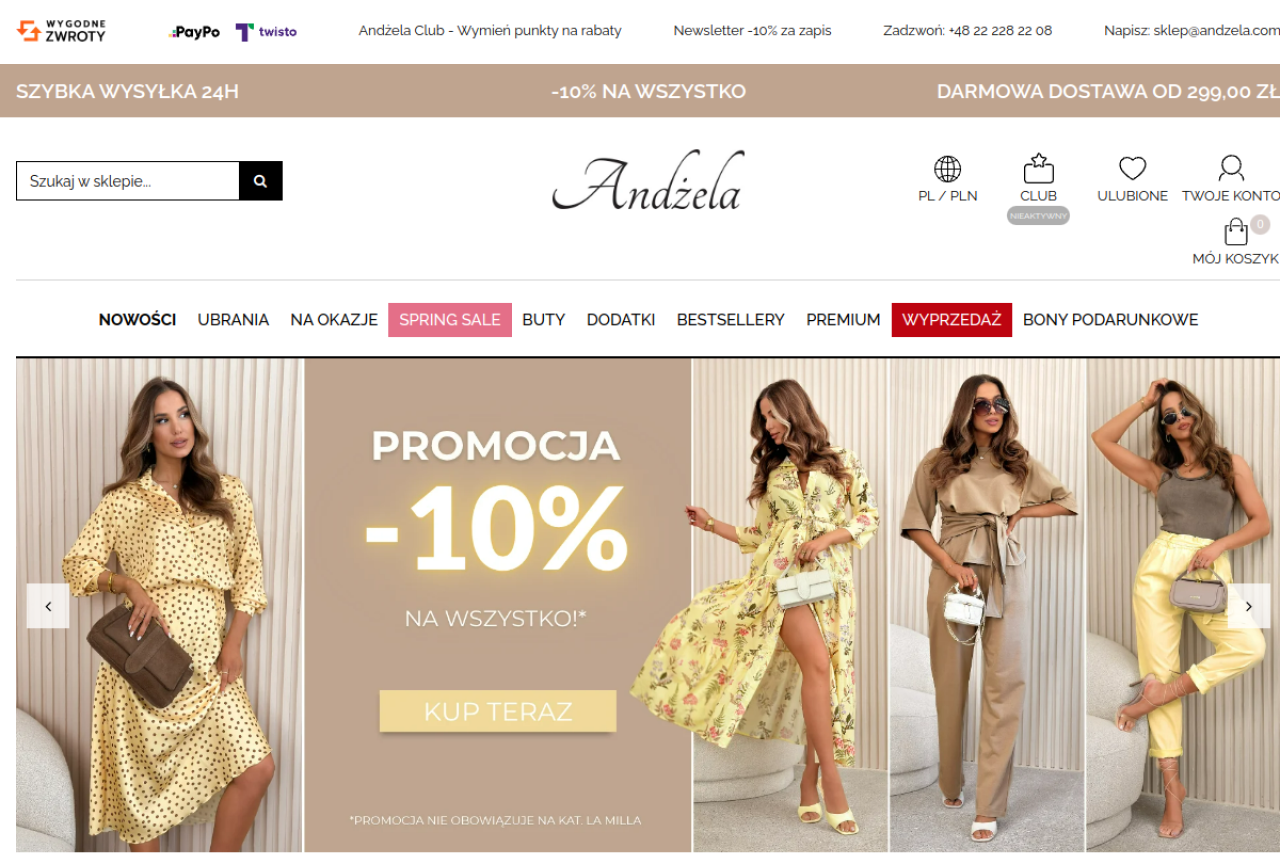Open the PL / PLN language globe
The image size is (1280, 853).
[947, 169]
